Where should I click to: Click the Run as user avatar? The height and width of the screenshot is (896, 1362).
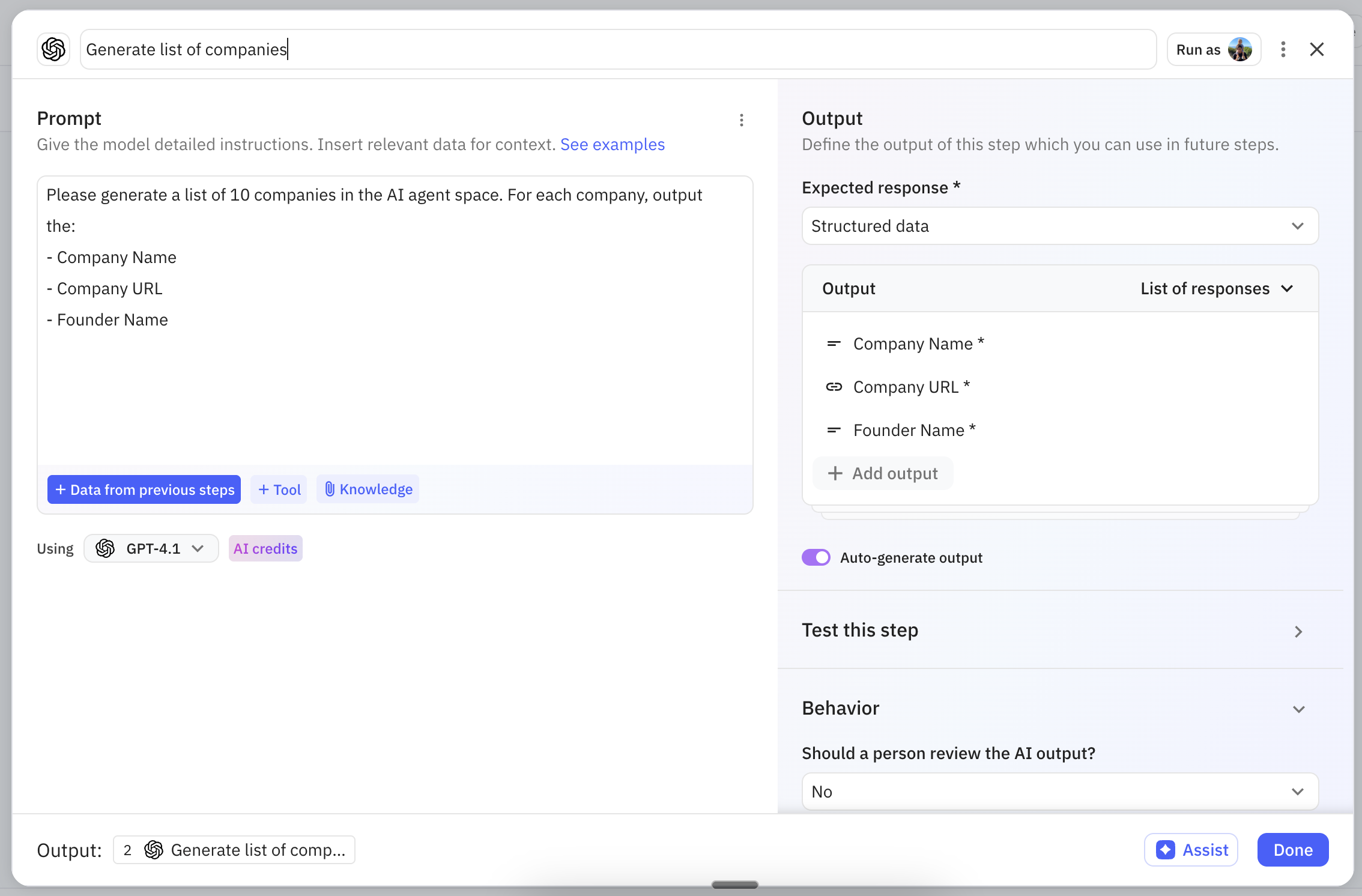1239,49
